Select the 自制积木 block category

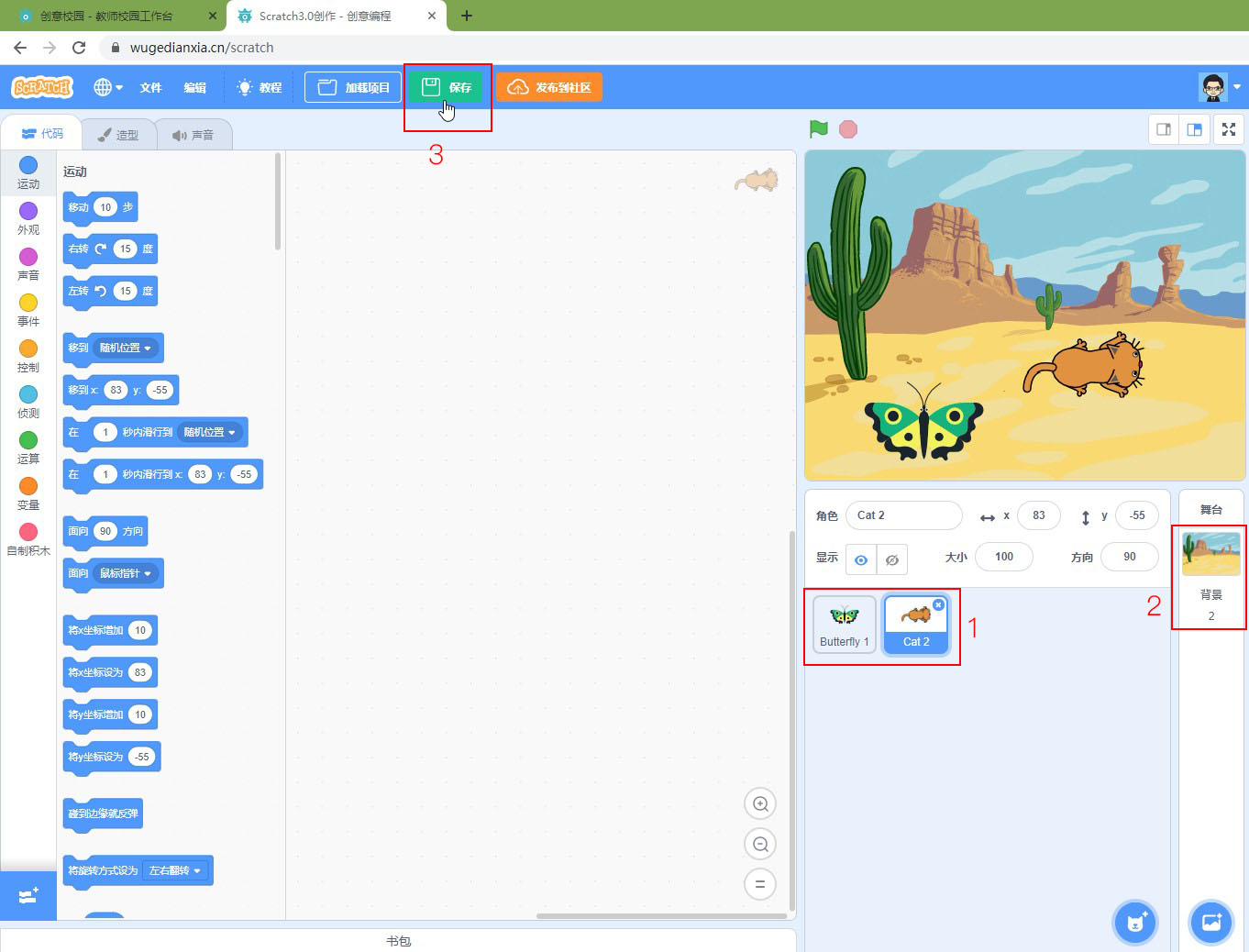tap(28, 539)
